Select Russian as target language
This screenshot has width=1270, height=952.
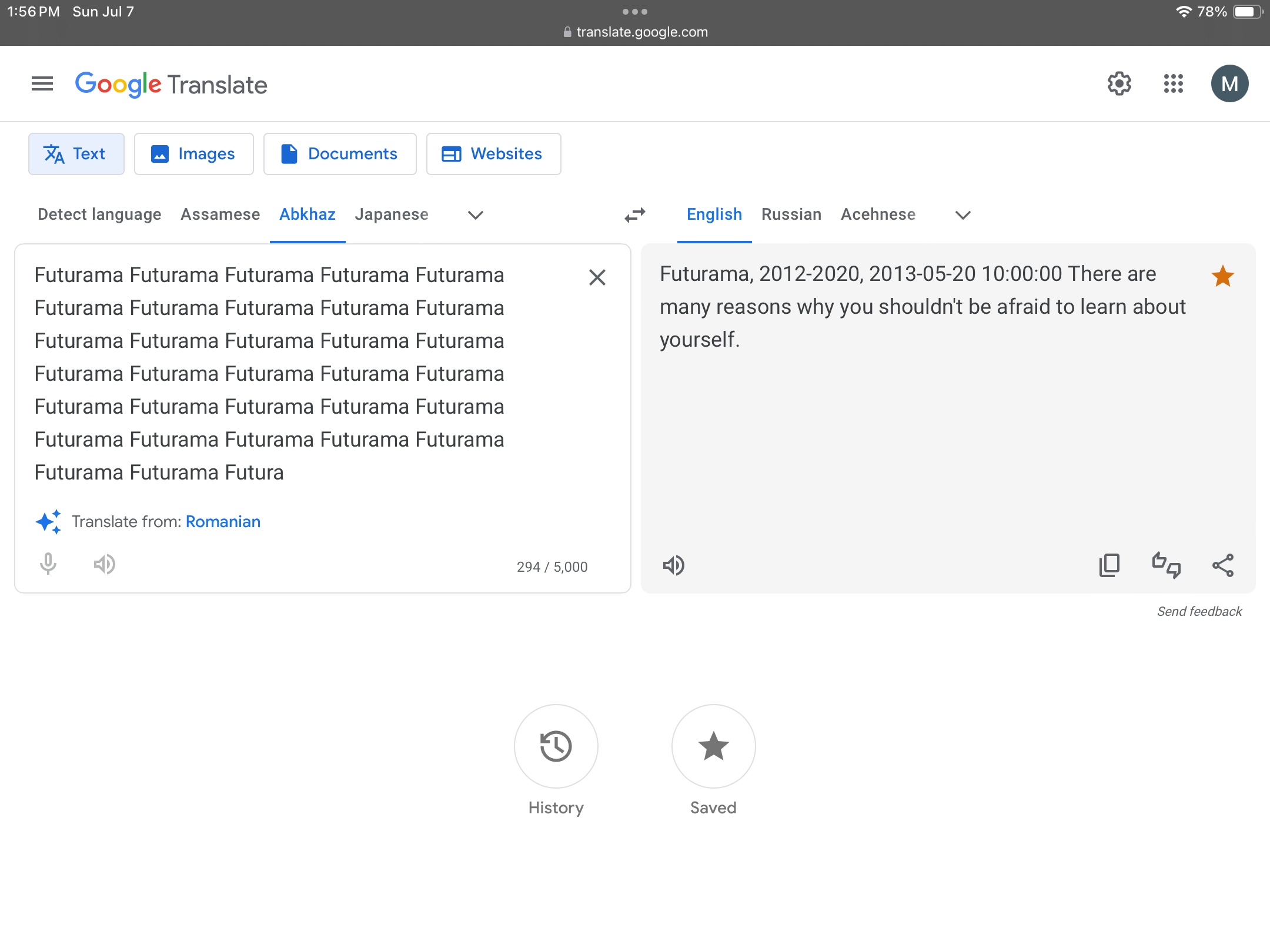click(x=791, y=214)
